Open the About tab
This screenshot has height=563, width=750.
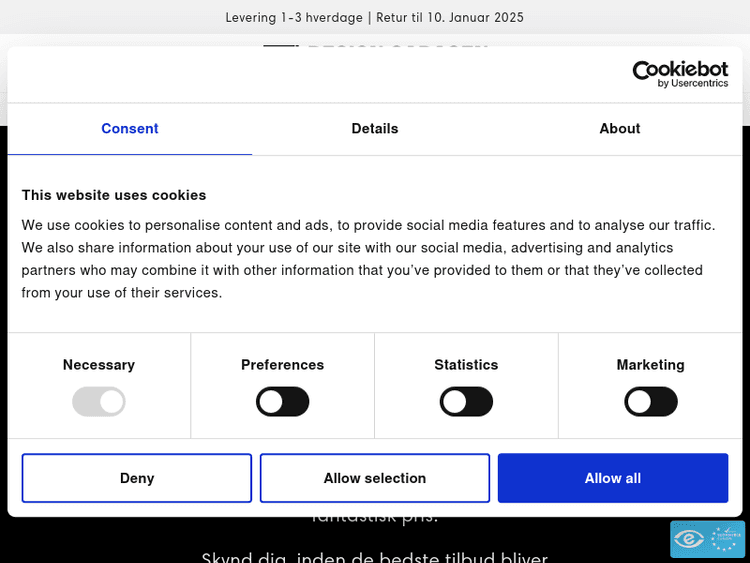pos(619,129)
